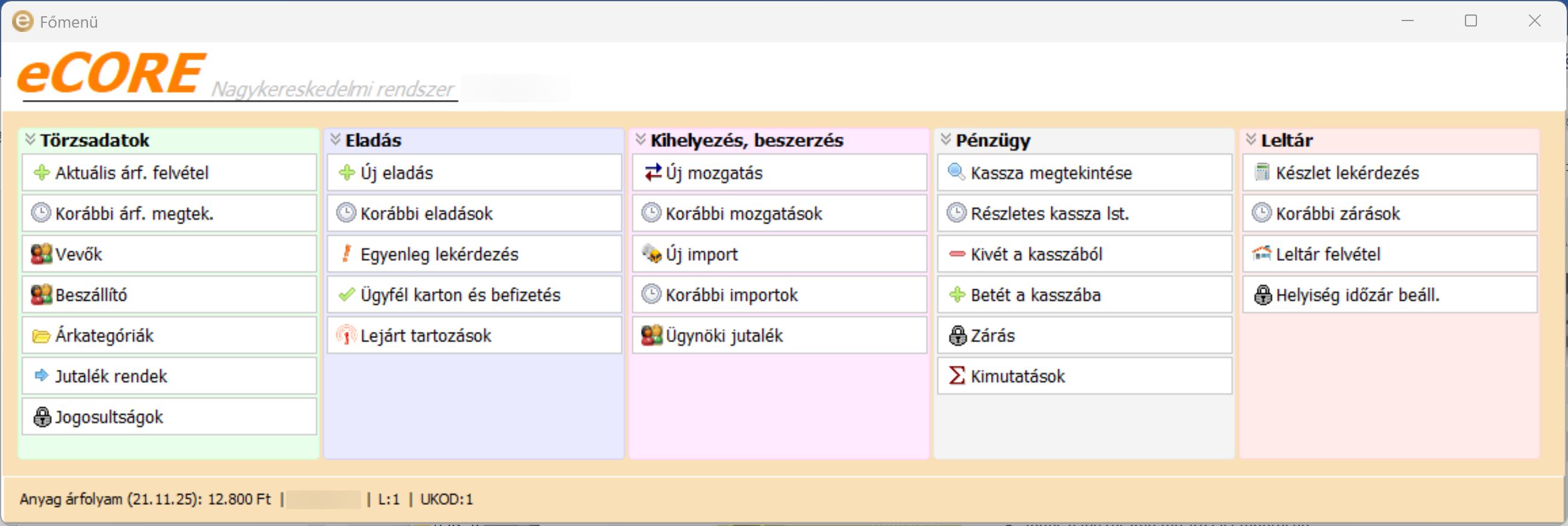This screenshot has width=1568, height=526.
Task: Click the clock icon beside Korábbi mozgatások
Action: coord(651,213)
